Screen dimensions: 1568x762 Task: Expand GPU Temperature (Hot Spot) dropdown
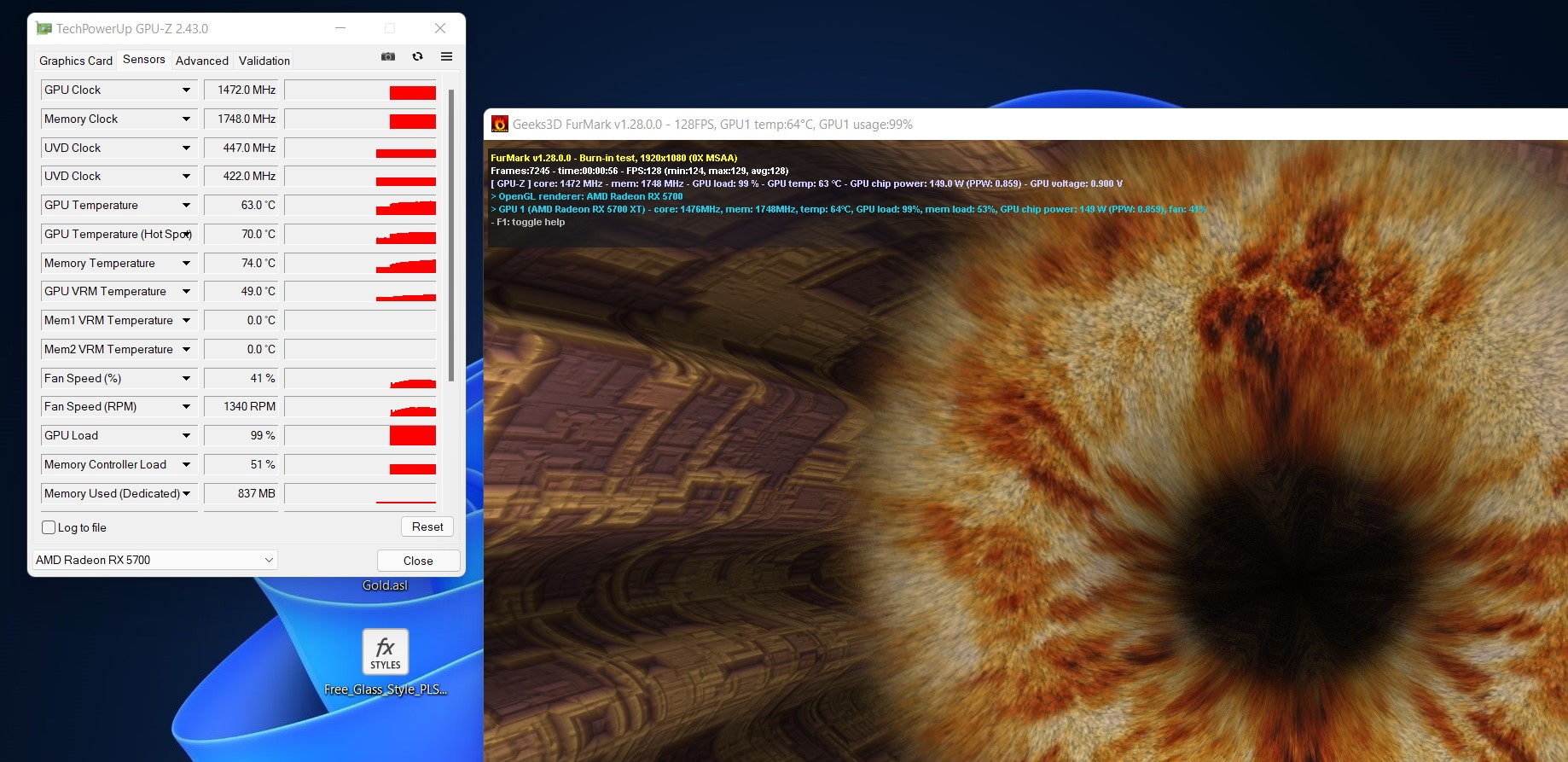pyautogui.click(x=188, y=235)
